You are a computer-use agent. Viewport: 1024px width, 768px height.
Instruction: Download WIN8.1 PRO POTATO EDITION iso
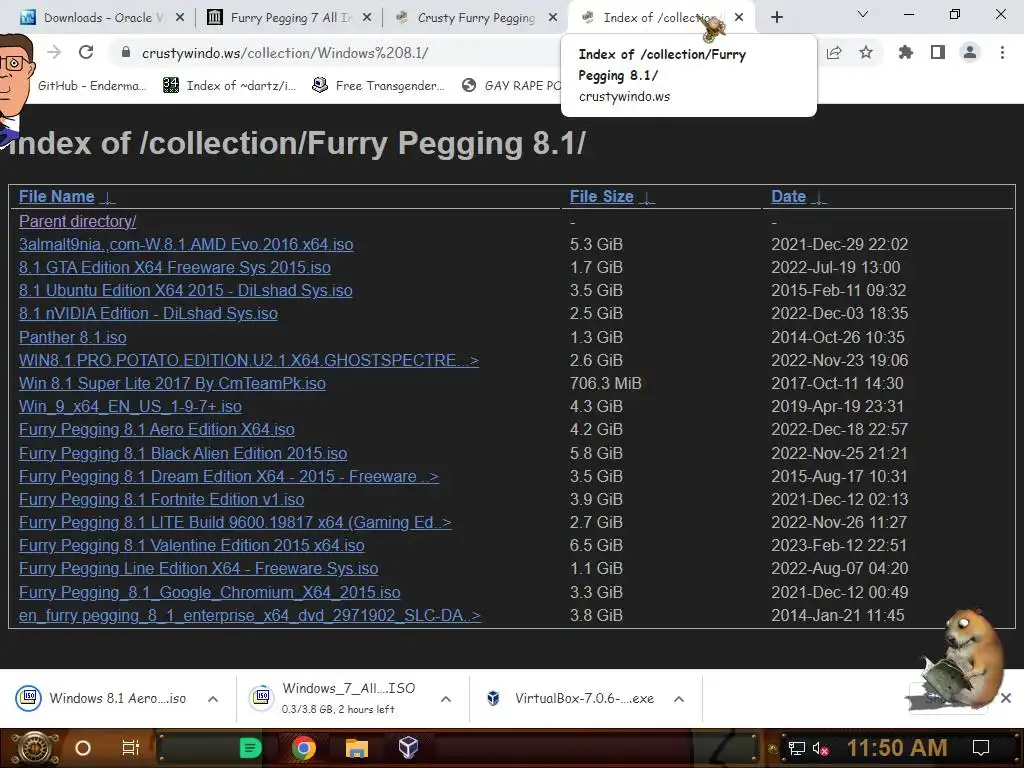249,360
